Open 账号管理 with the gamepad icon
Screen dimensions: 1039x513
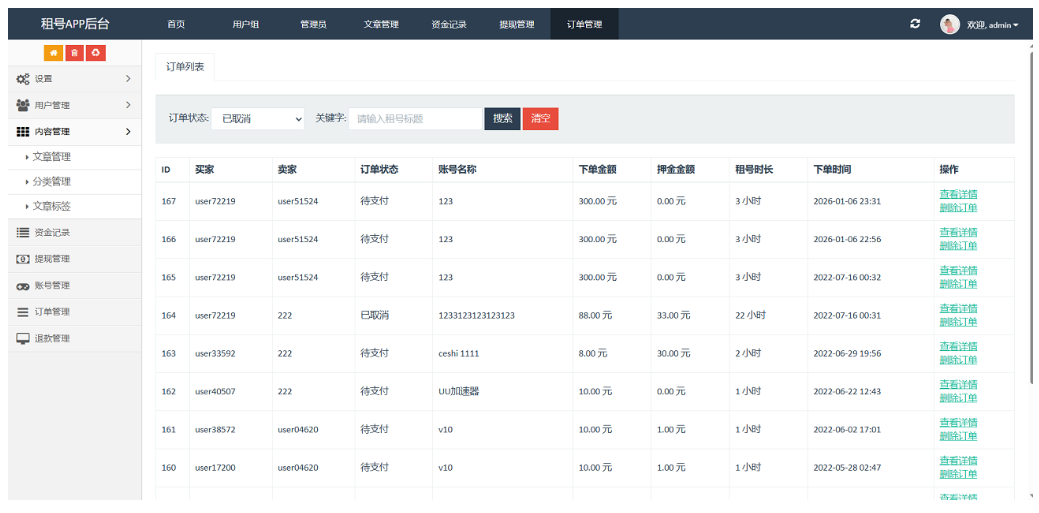51,285
